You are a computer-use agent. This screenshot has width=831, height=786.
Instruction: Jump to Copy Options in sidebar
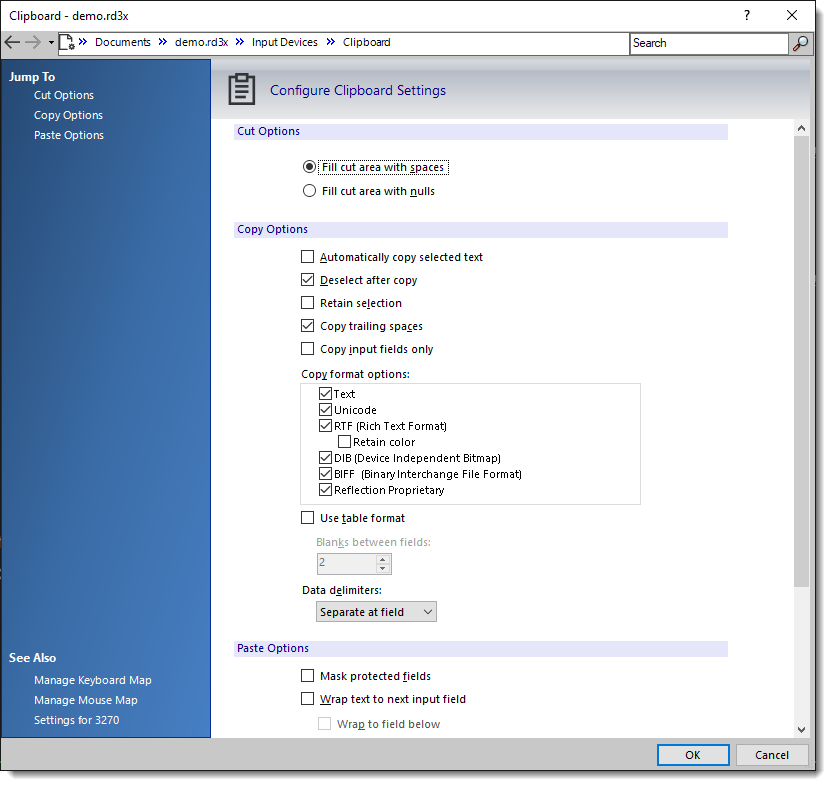(x=68, y=116)
